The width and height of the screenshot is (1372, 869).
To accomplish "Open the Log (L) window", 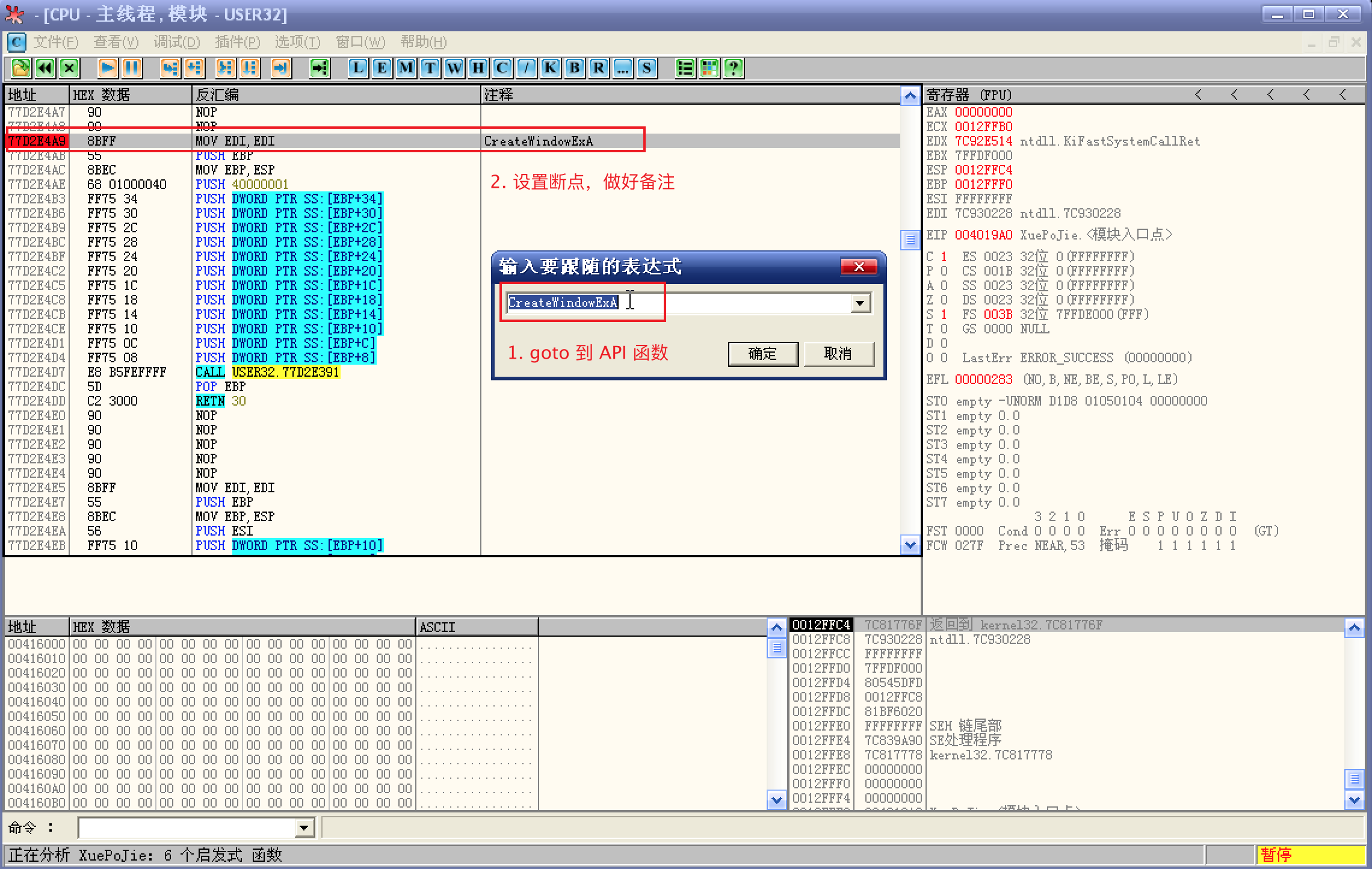I will [x=358, y=68].
